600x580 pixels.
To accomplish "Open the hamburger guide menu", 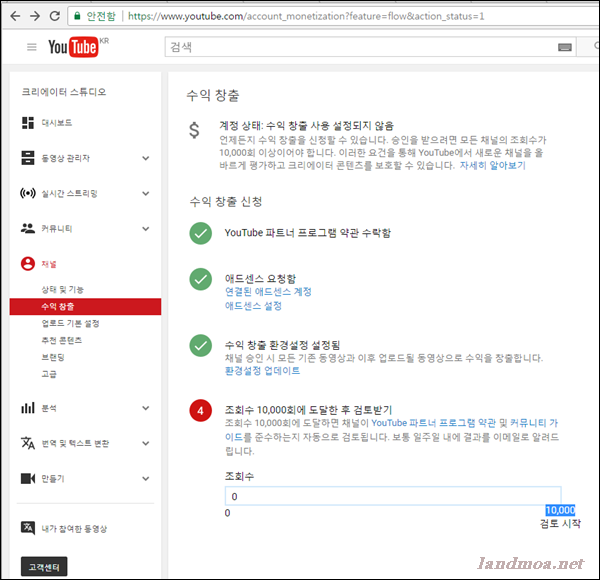I will (32, 47).
